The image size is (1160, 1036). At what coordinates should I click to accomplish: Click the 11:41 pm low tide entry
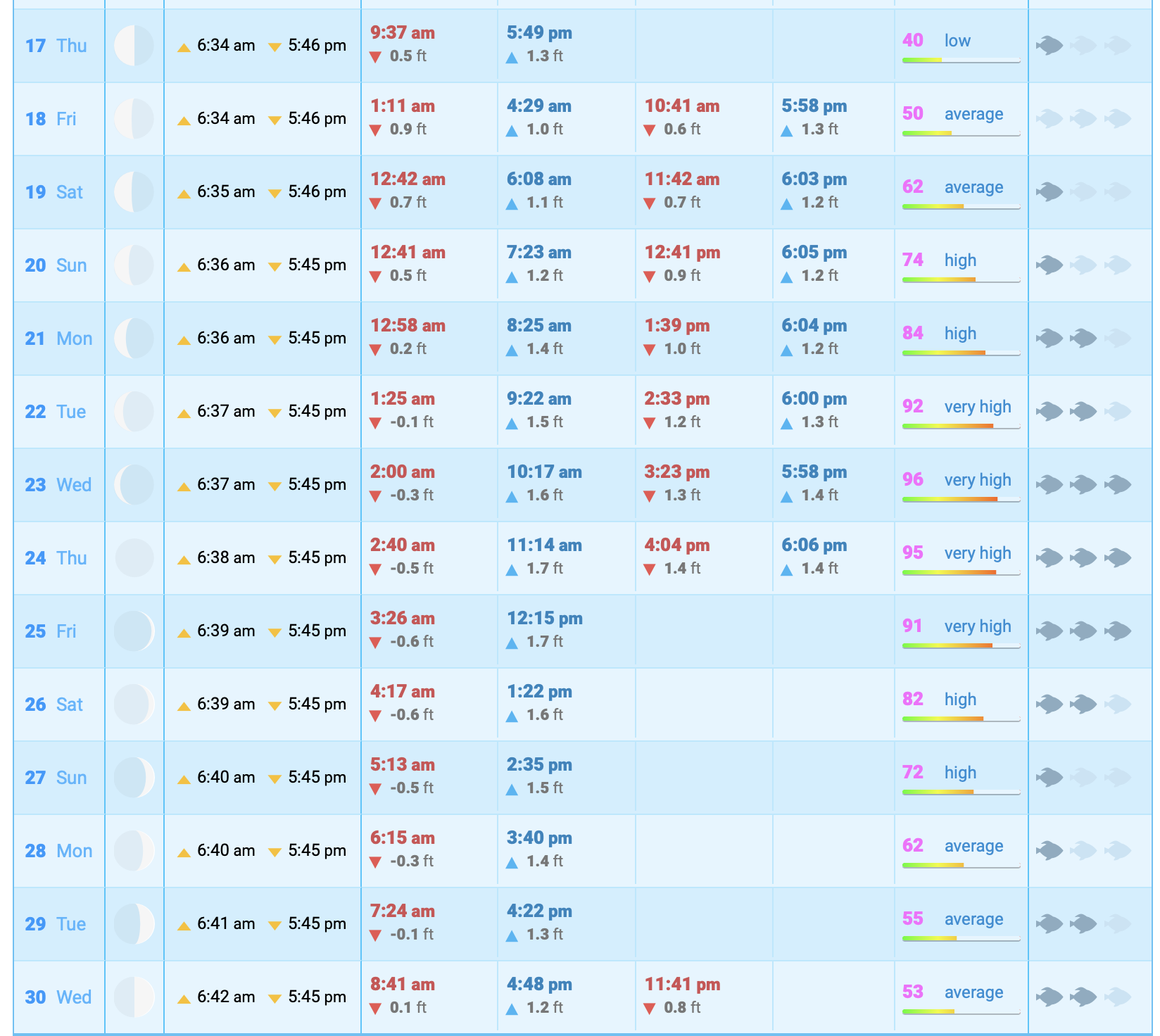[x=682, y=985]
